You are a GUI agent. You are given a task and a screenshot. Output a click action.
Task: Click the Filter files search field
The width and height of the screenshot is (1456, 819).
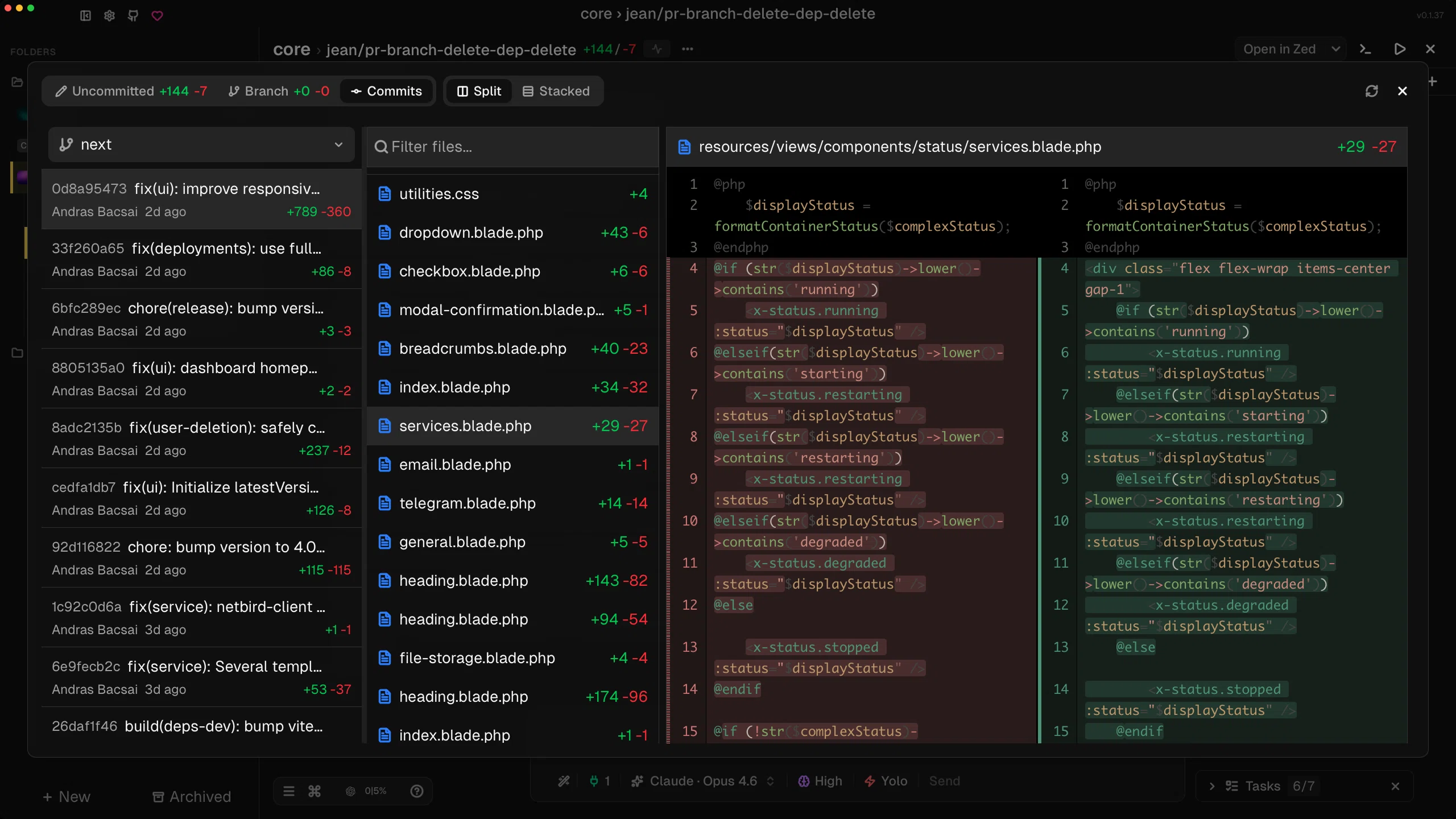click(x=512, y=147)
